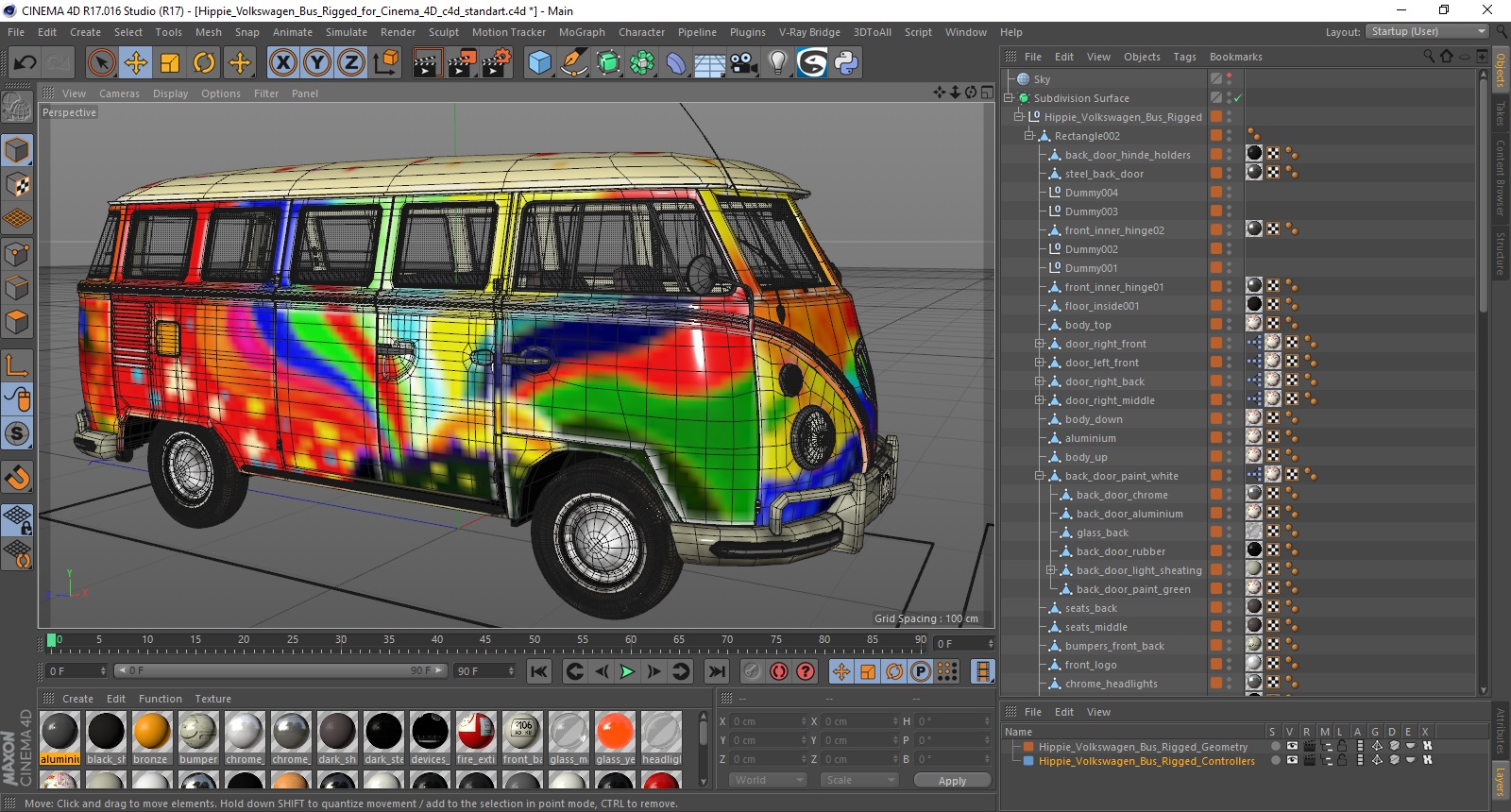Open the Layout Startup dropdown

pos(1428,31)
